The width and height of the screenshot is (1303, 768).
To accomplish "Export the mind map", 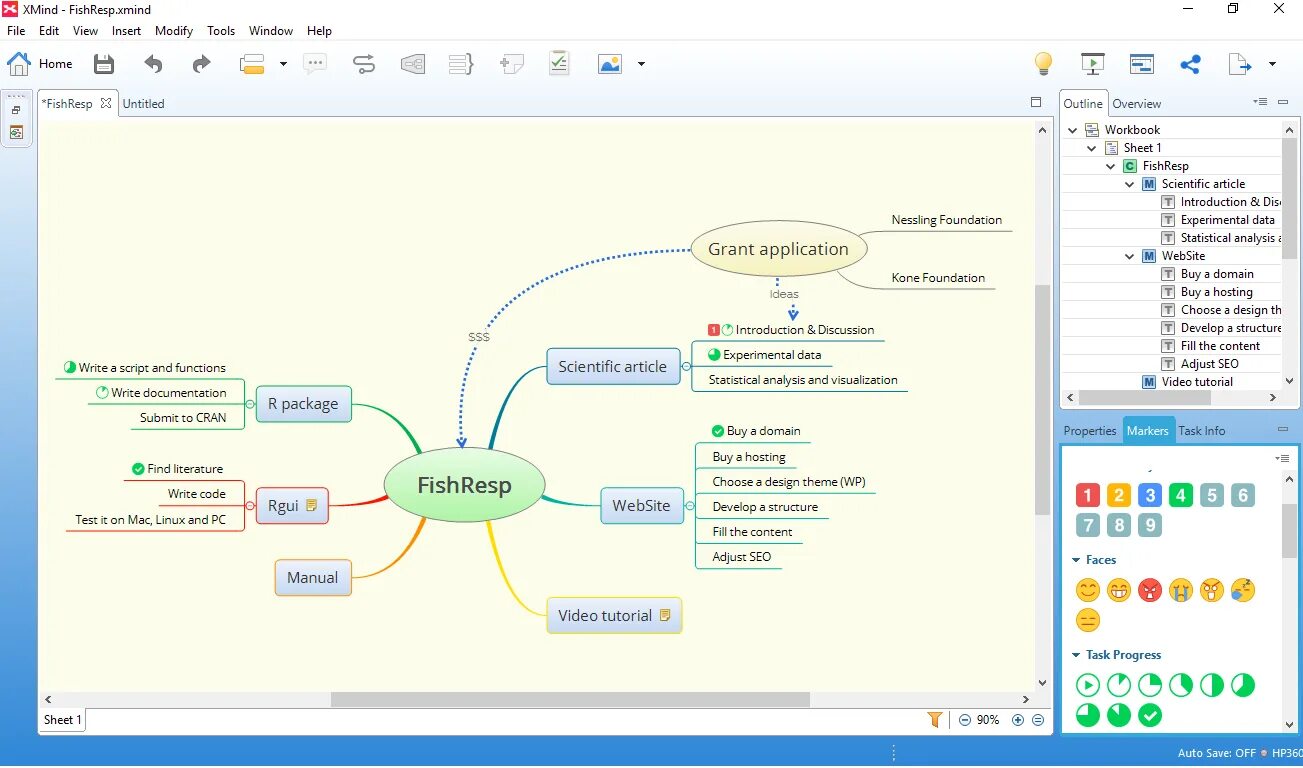I will 1239,64.
